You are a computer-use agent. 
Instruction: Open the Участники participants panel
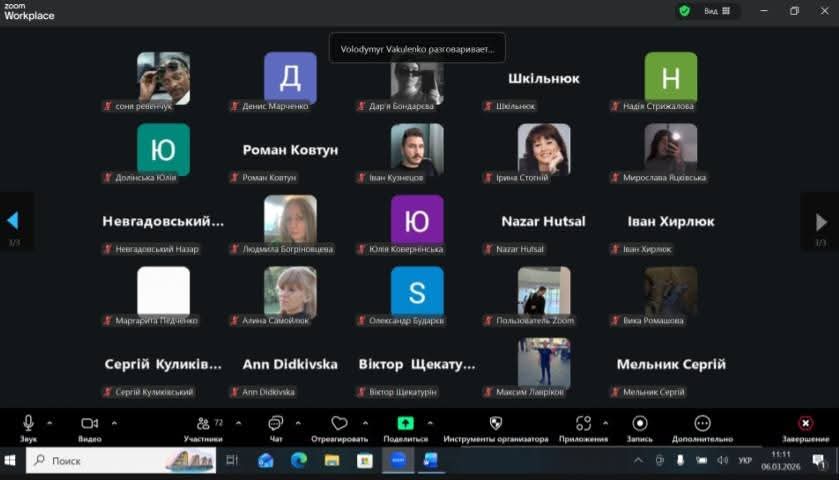(x=203, y=424)
